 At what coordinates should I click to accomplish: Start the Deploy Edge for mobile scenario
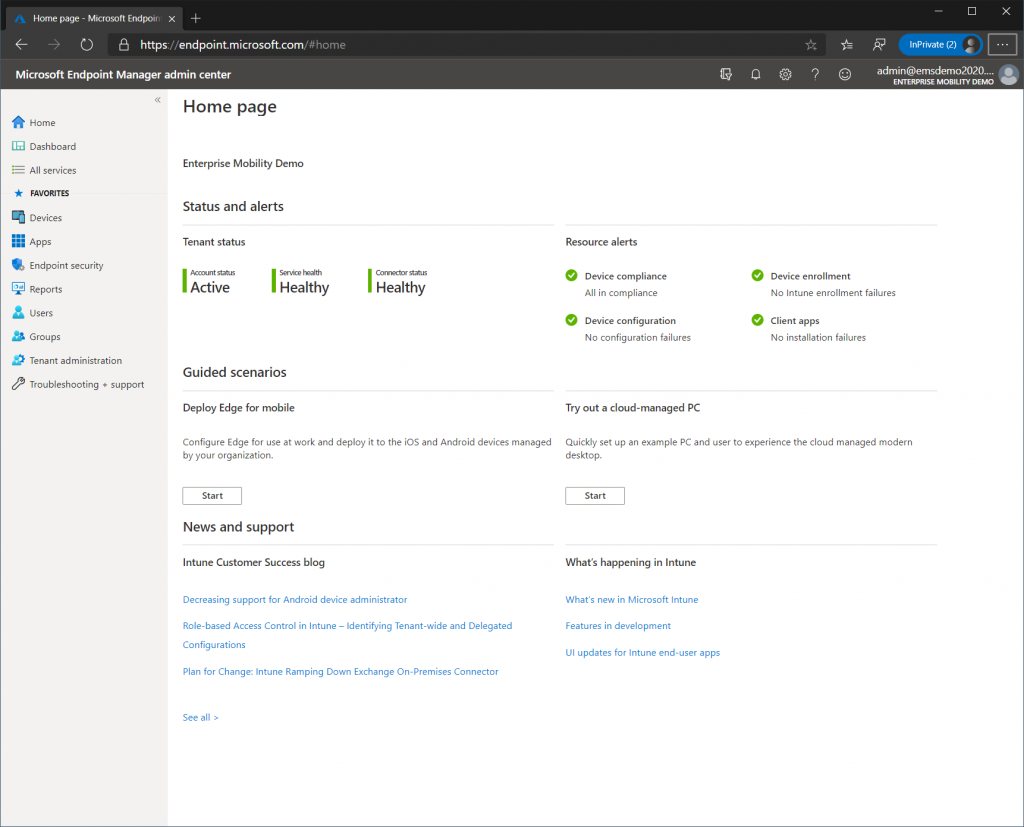pyautogui.click(x=212, y=496)
